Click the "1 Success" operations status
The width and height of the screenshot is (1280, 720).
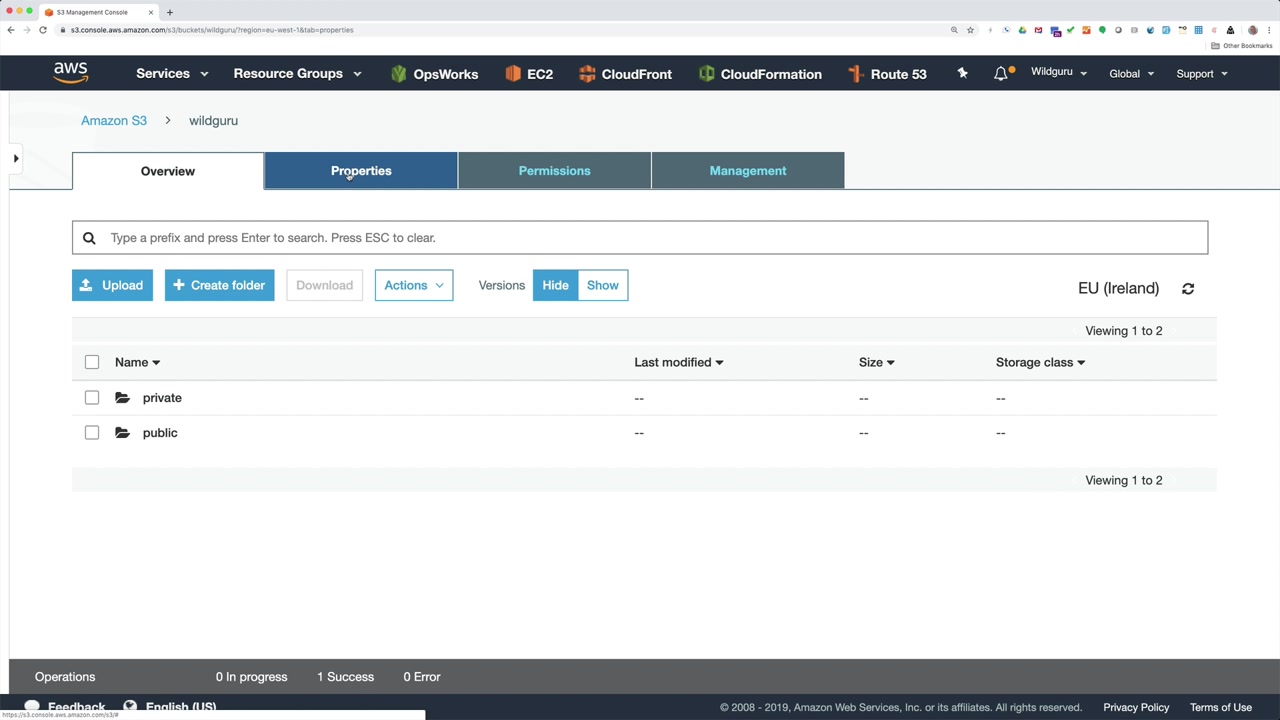coord(345,677)
